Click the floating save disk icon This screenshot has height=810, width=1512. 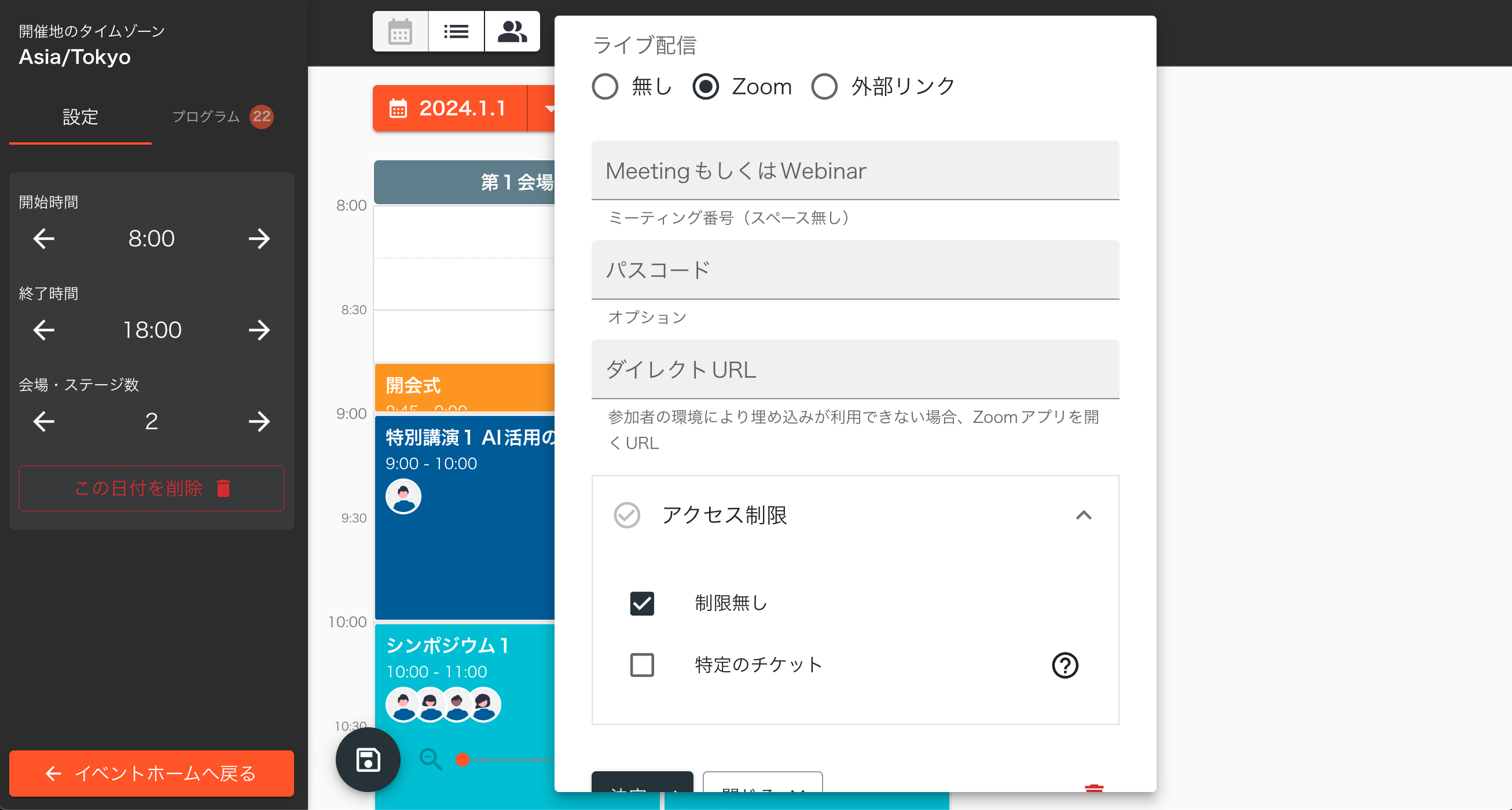[x=368, y=760]
